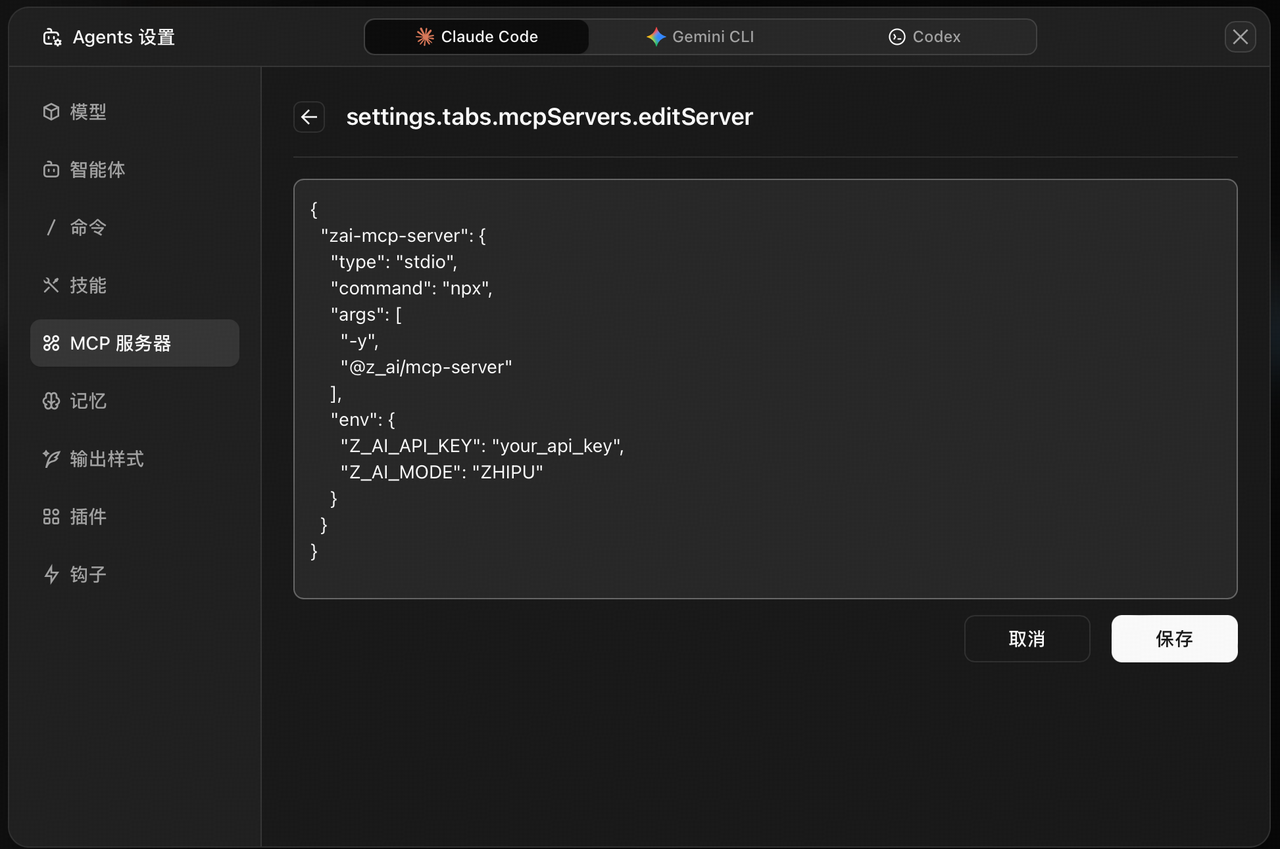1280x849 pixels.
Task: Click the Gemini CLI star icon
Action: pos(656,37)
